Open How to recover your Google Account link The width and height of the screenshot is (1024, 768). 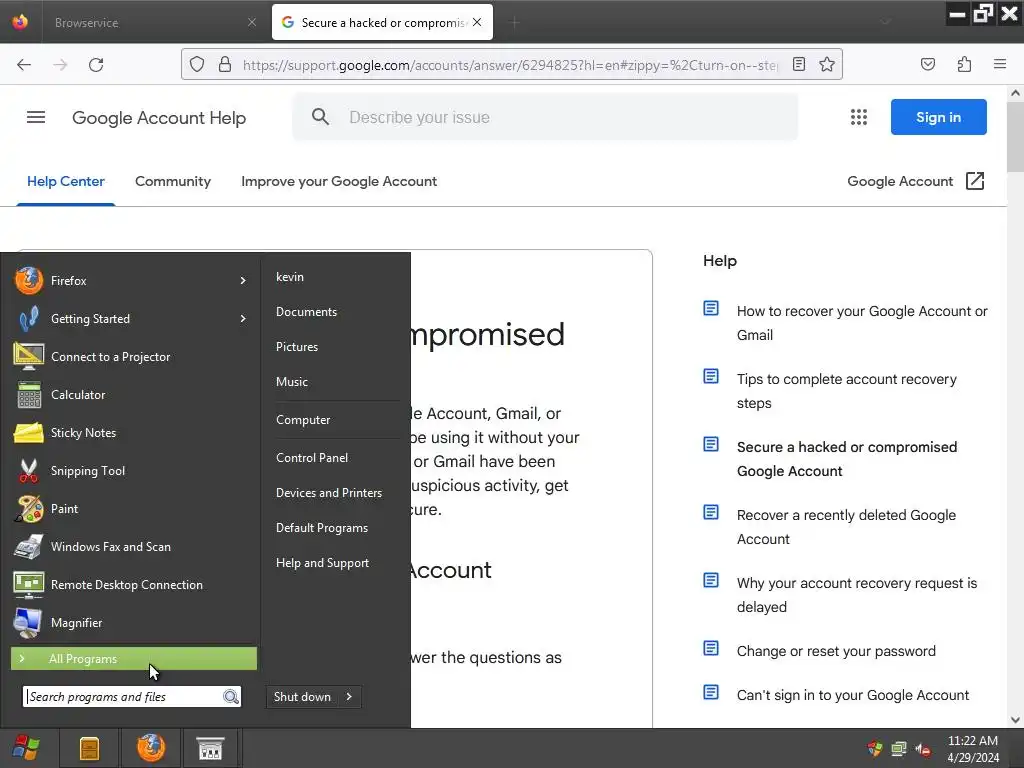point(862,323)
